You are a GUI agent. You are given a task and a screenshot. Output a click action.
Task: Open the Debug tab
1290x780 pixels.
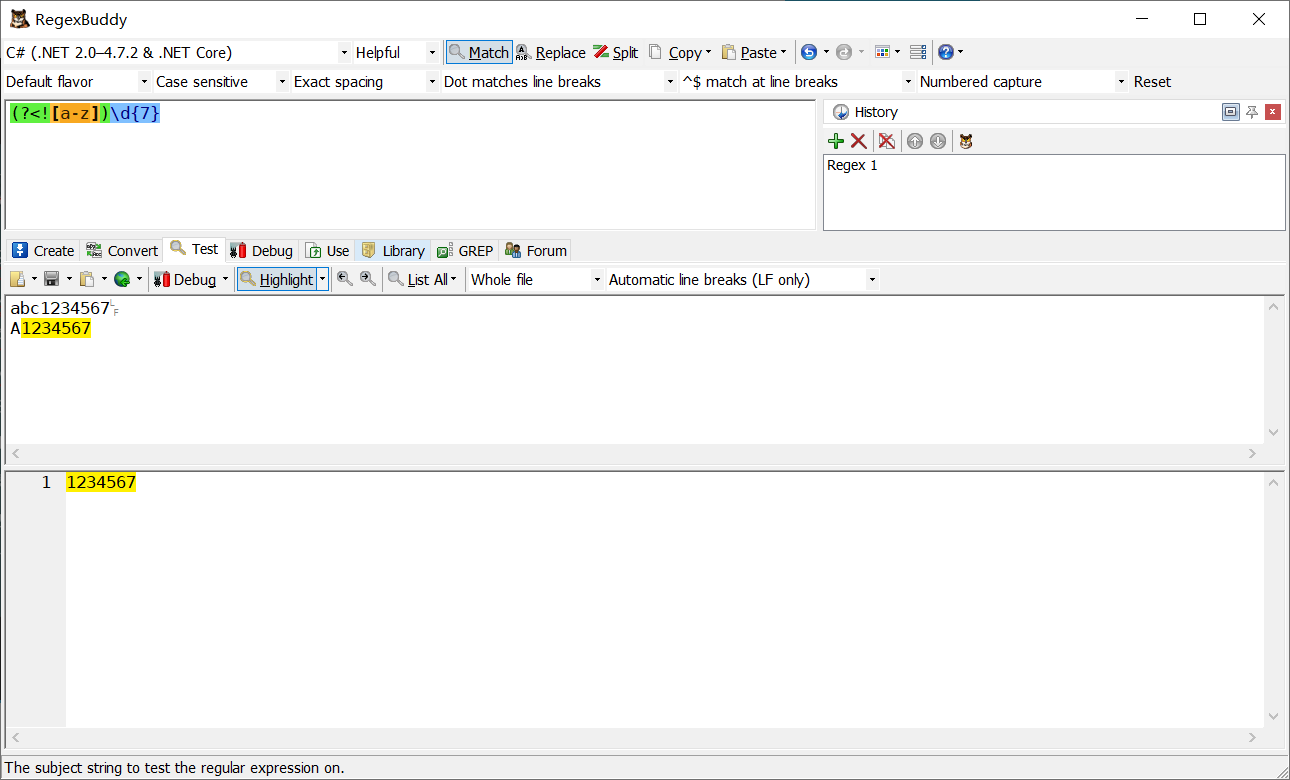[x=261, y=250]
